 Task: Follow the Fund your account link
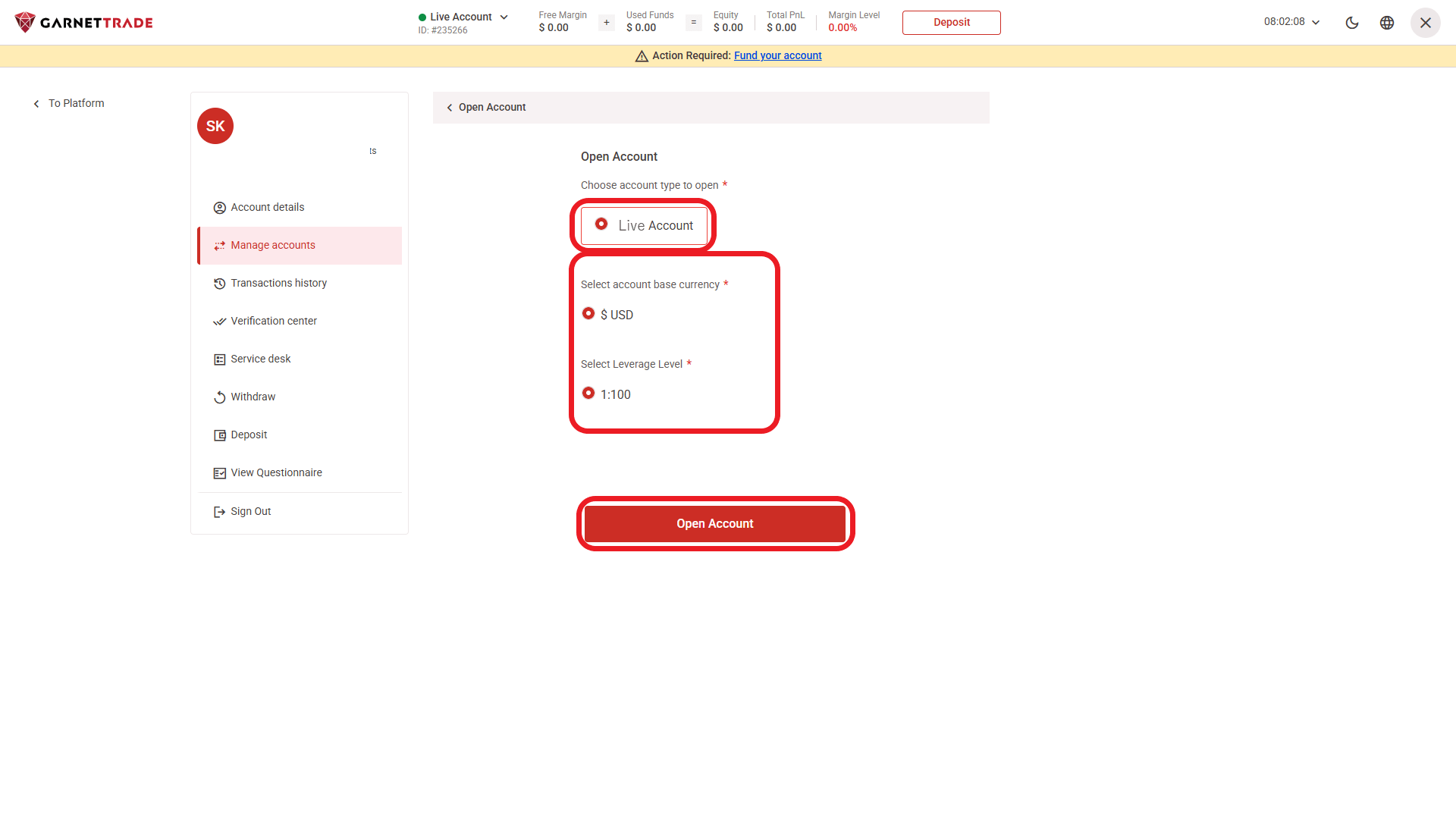[777, 56]
